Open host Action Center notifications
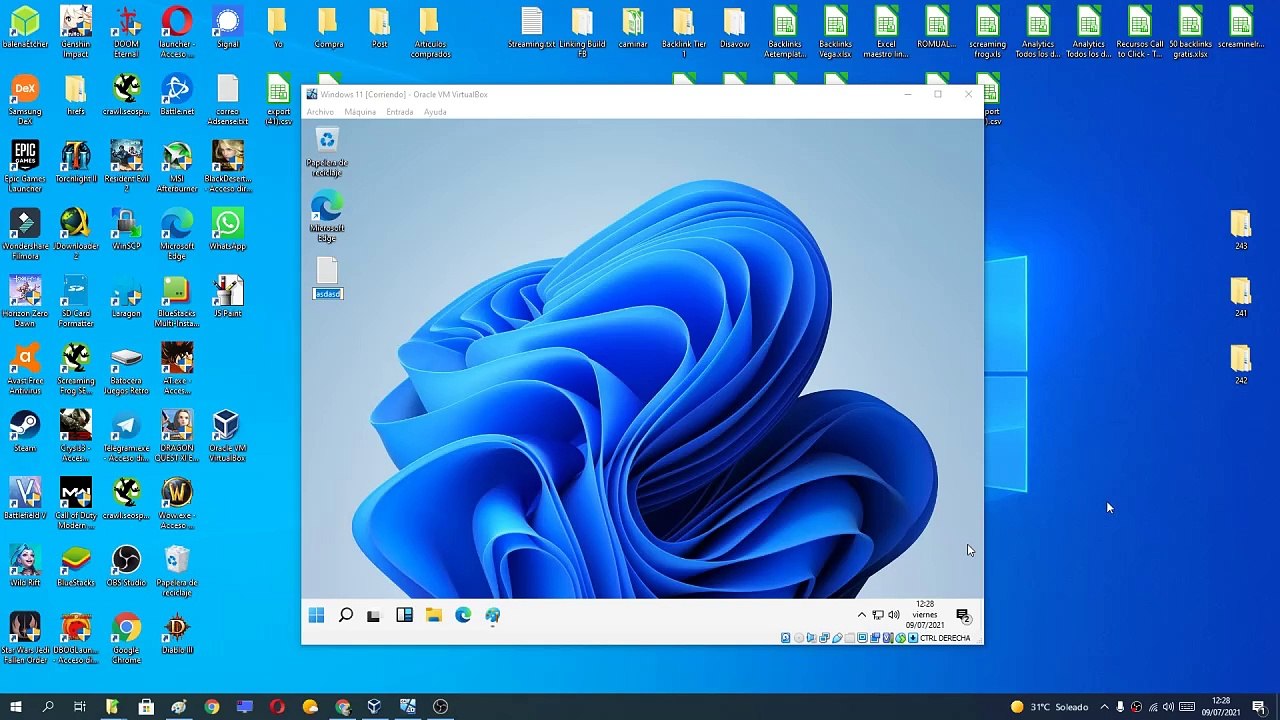 pos(1259,707)
